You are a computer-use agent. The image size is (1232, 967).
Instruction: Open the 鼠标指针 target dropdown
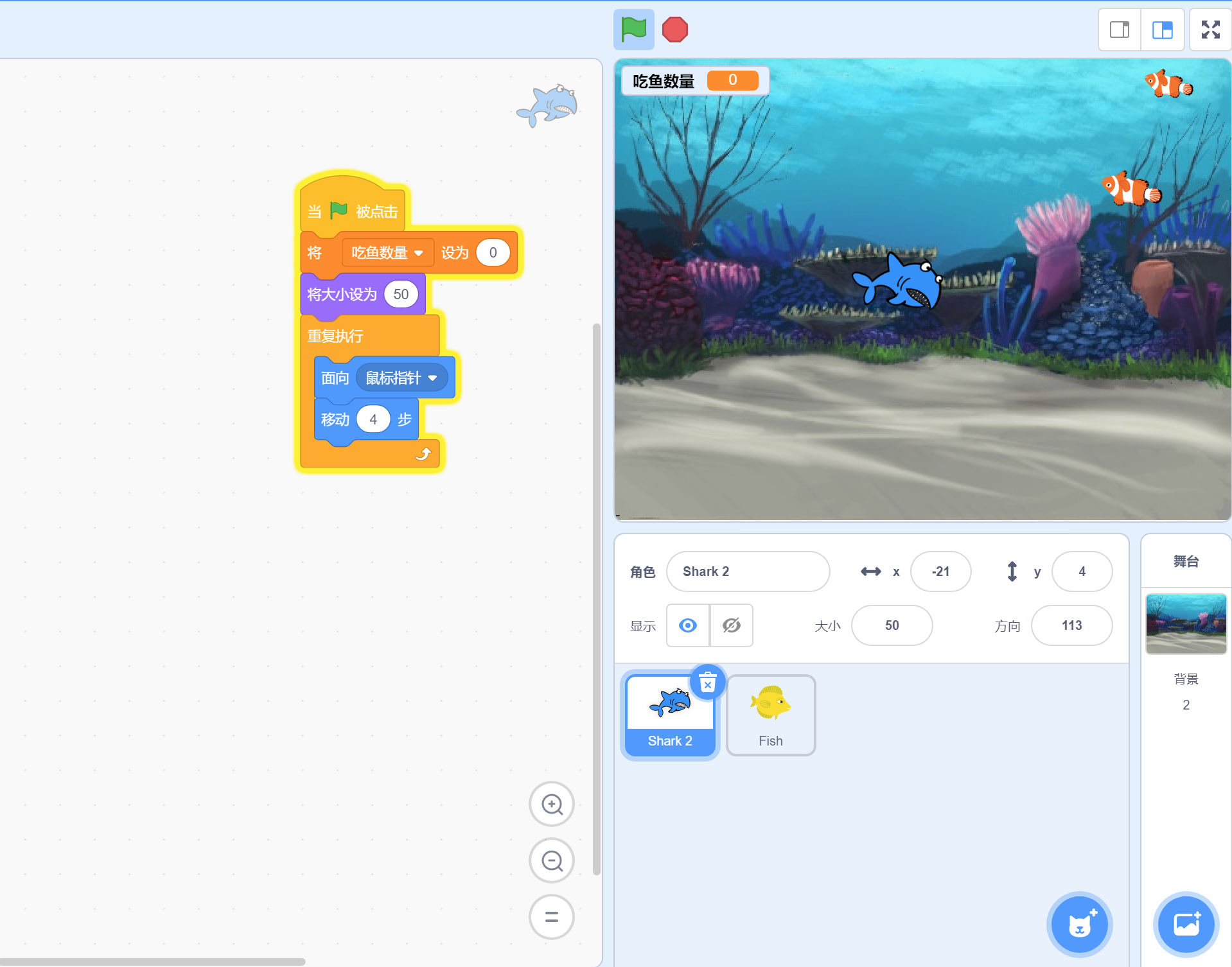tap(401, 378)
